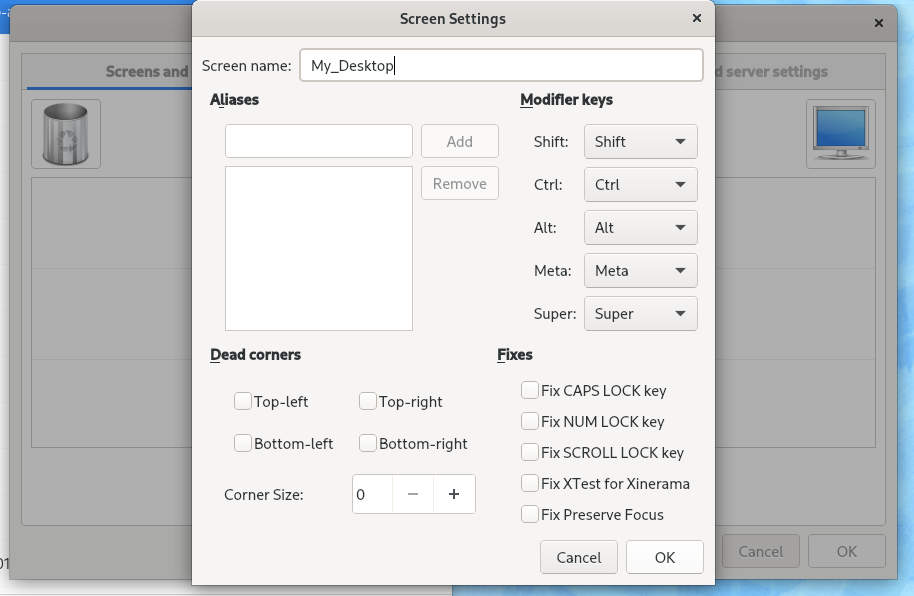This screenshot has width=914, height=596.
Task: Close the Screen Settings dialog
Action: tap(696, 18)
